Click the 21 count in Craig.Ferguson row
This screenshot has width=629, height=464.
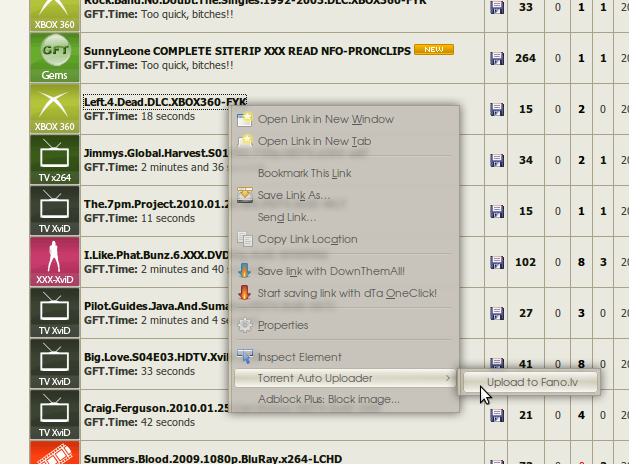pos(526,415)
